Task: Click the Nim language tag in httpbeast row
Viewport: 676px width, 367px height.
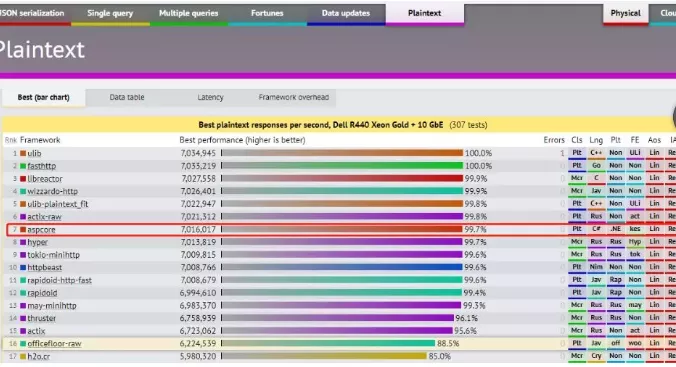Action: click(596, 267)
